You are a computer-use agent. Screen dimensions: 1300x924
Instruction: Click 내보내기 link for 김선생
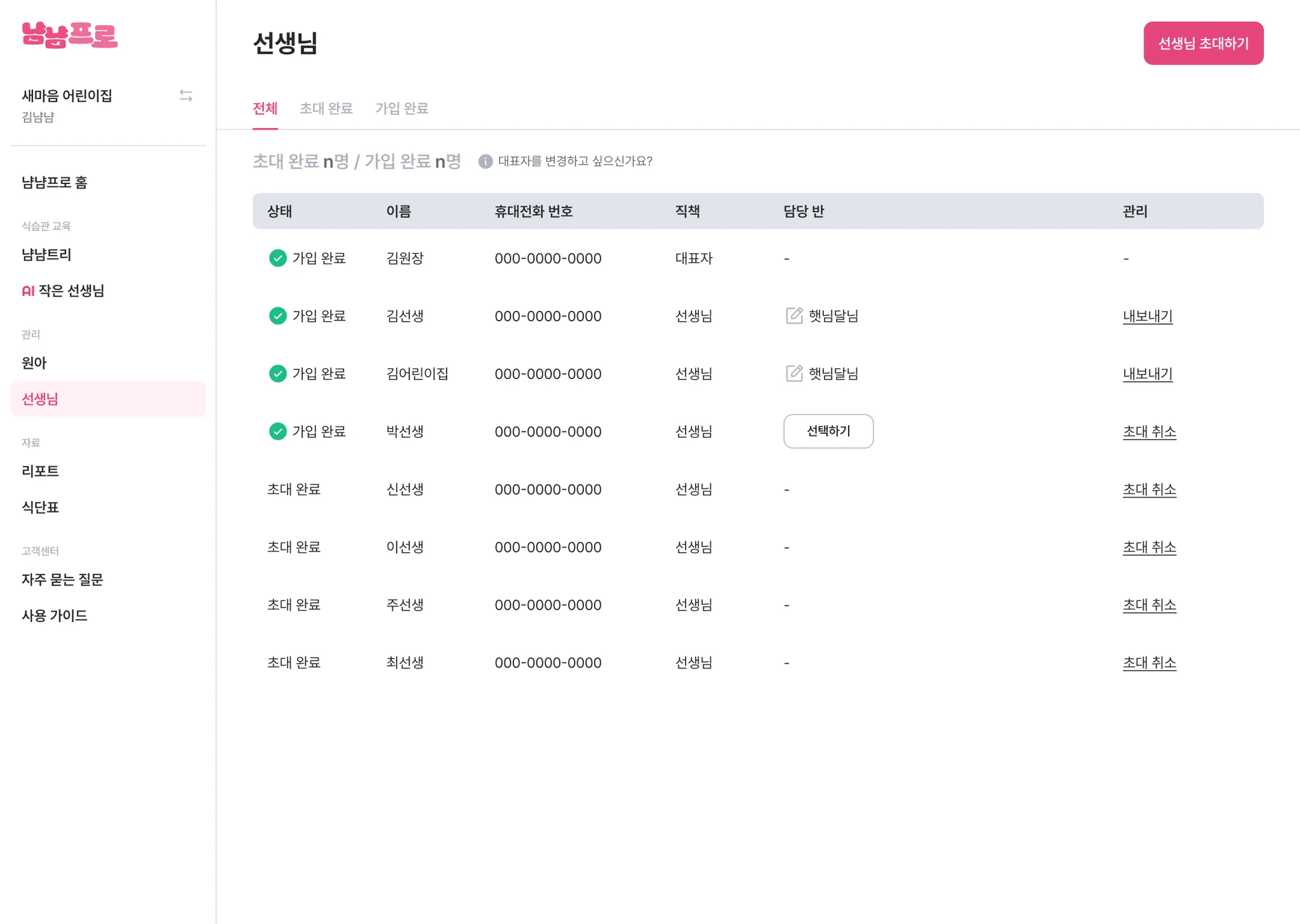click(1147, 316)
